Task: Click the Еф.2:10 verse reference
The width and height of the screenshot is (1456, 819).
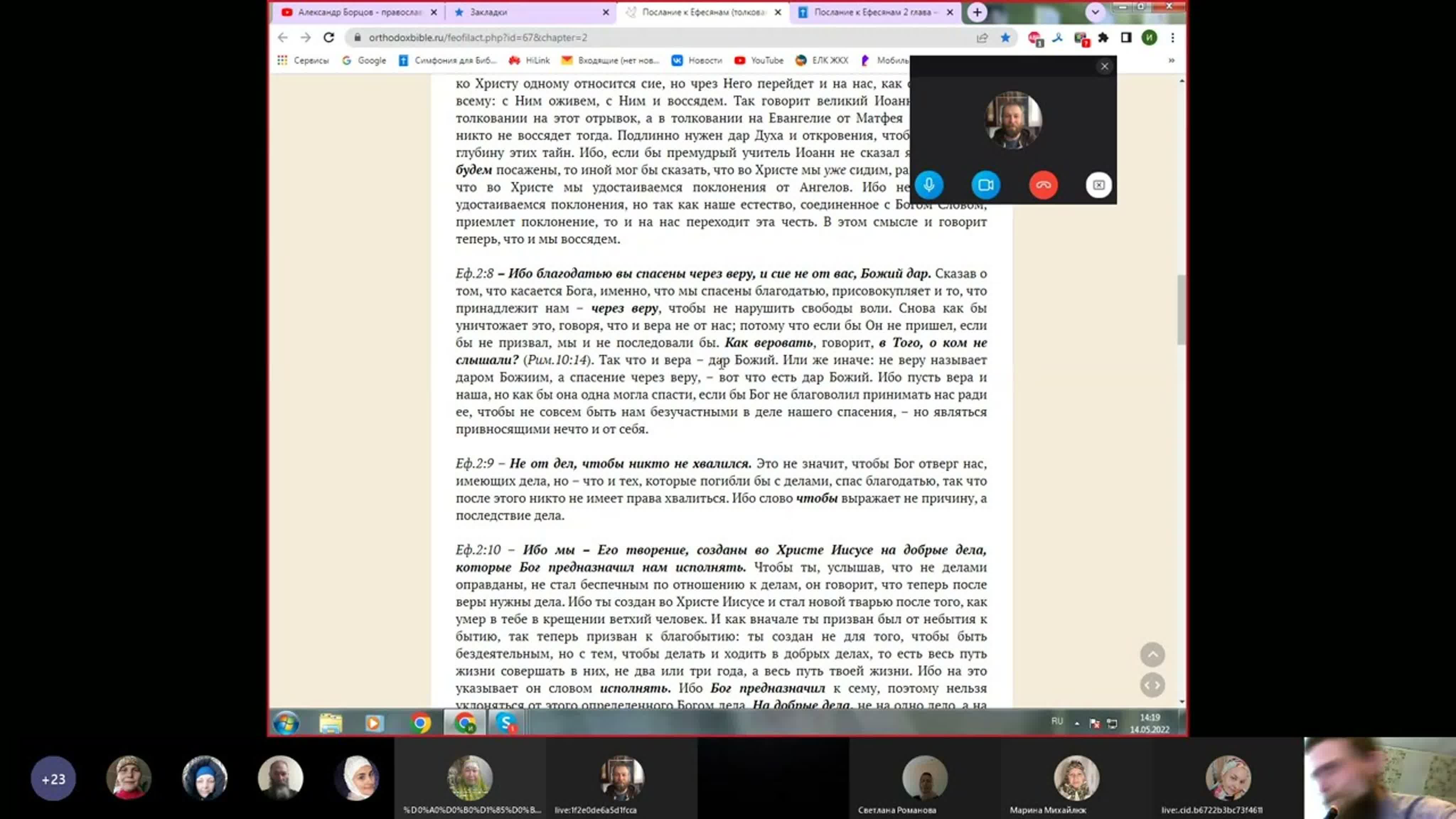Action: [478, 550]
